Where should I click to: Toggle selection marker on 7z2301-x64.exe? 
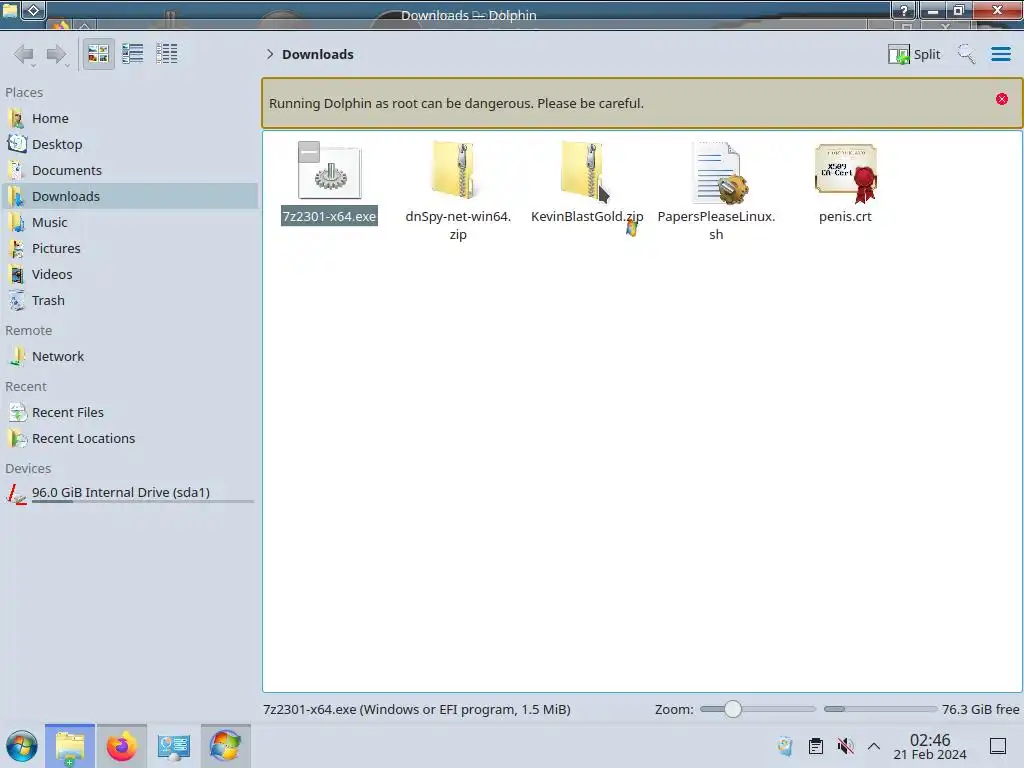(x=309, y=152)
